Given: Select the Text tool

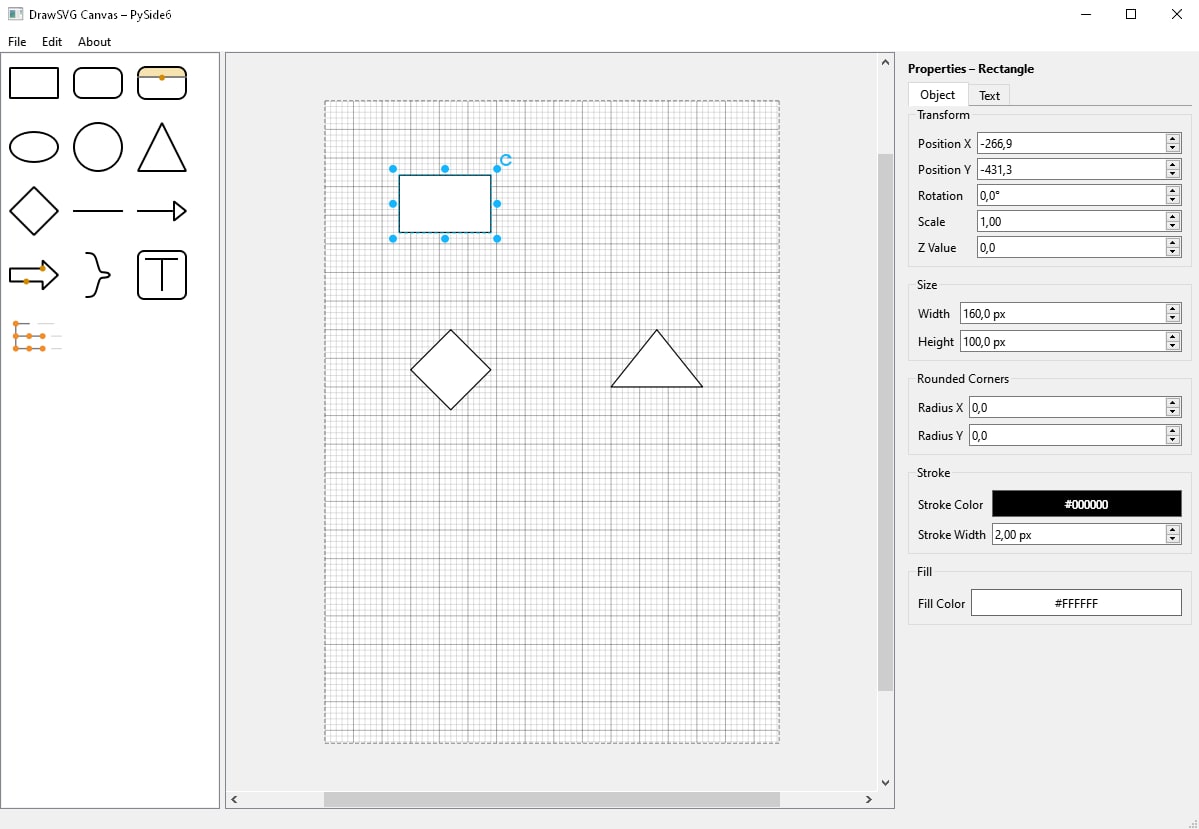Looking at the screenshot, I should coord(162,275).
